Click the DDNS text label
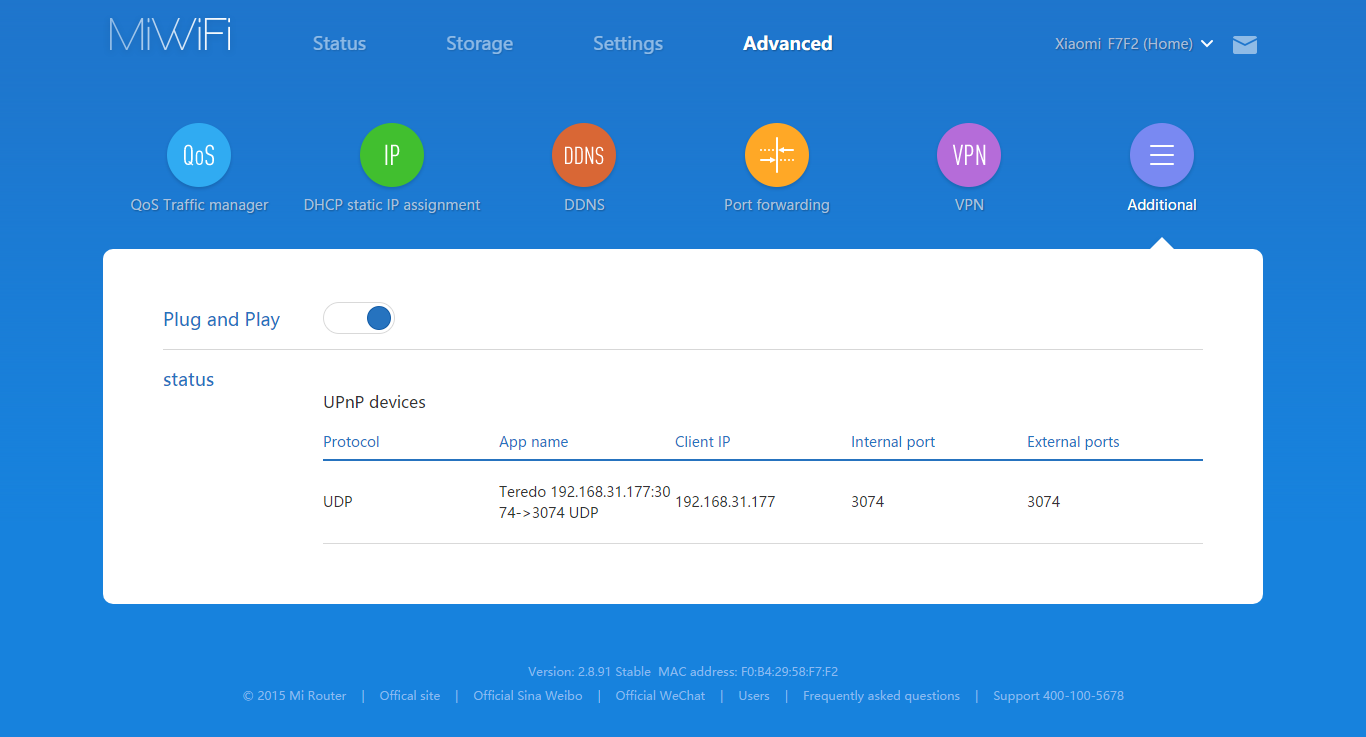 pyautogui.click(x=584, y=205)
